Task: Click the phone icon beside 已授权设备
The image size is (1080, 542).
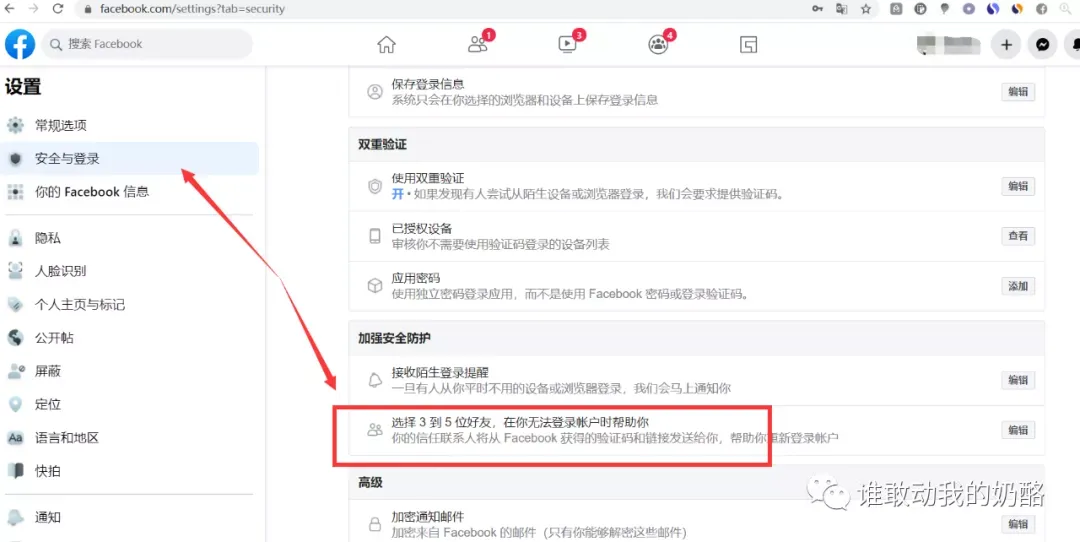Action: click(375, 236)
